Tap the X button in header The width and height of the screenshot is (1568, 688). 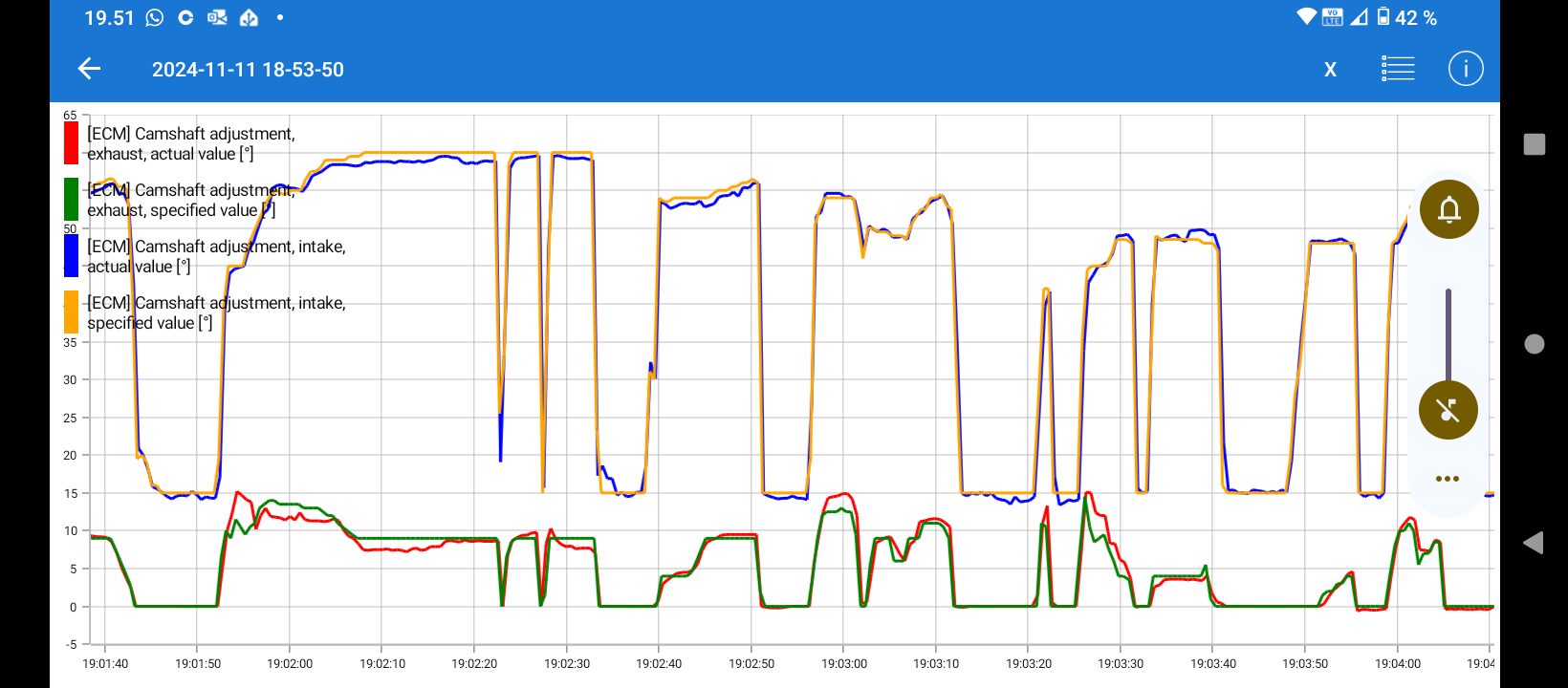pyautogui.click(x=1330, y=70)
